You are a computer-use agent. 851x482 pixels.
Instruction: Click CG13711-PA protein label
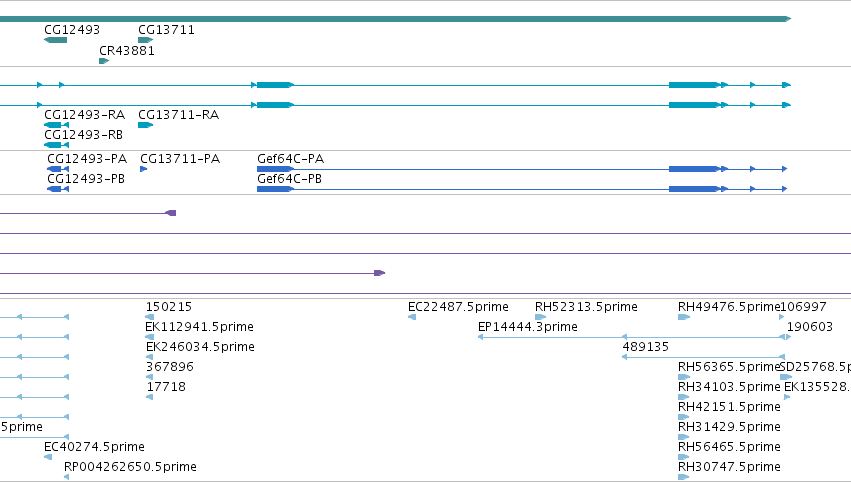coord(180,159)
